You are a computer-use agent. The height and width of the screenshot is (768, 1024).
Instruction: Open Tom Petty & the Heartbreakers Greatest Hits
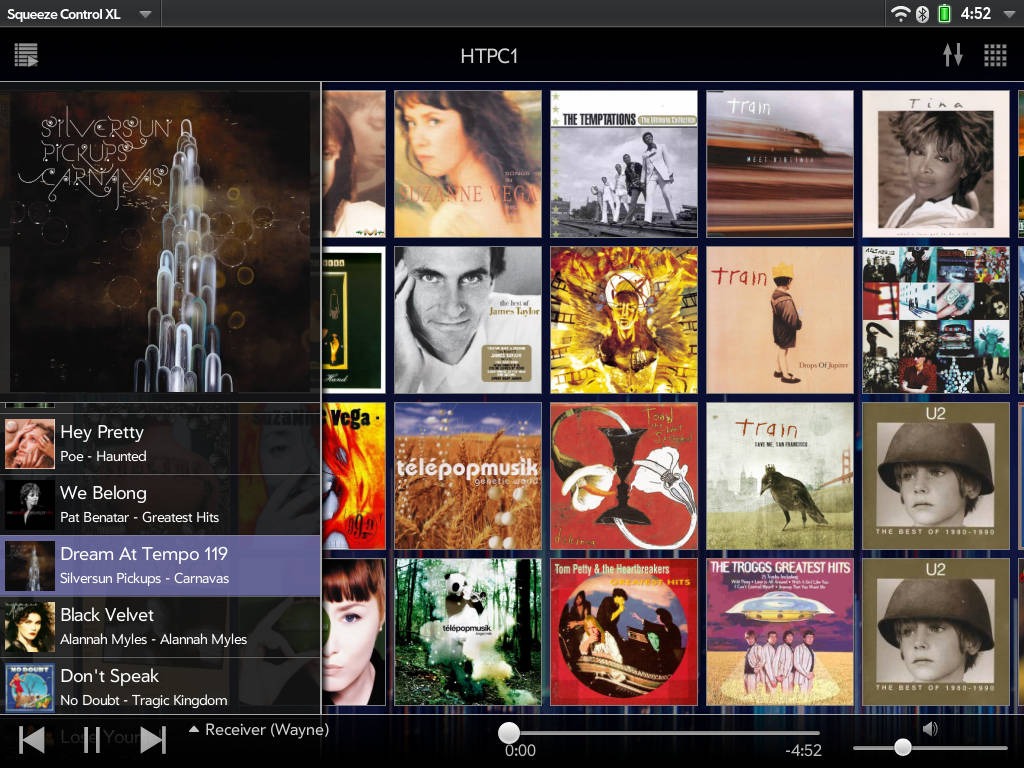click(624, 632)
